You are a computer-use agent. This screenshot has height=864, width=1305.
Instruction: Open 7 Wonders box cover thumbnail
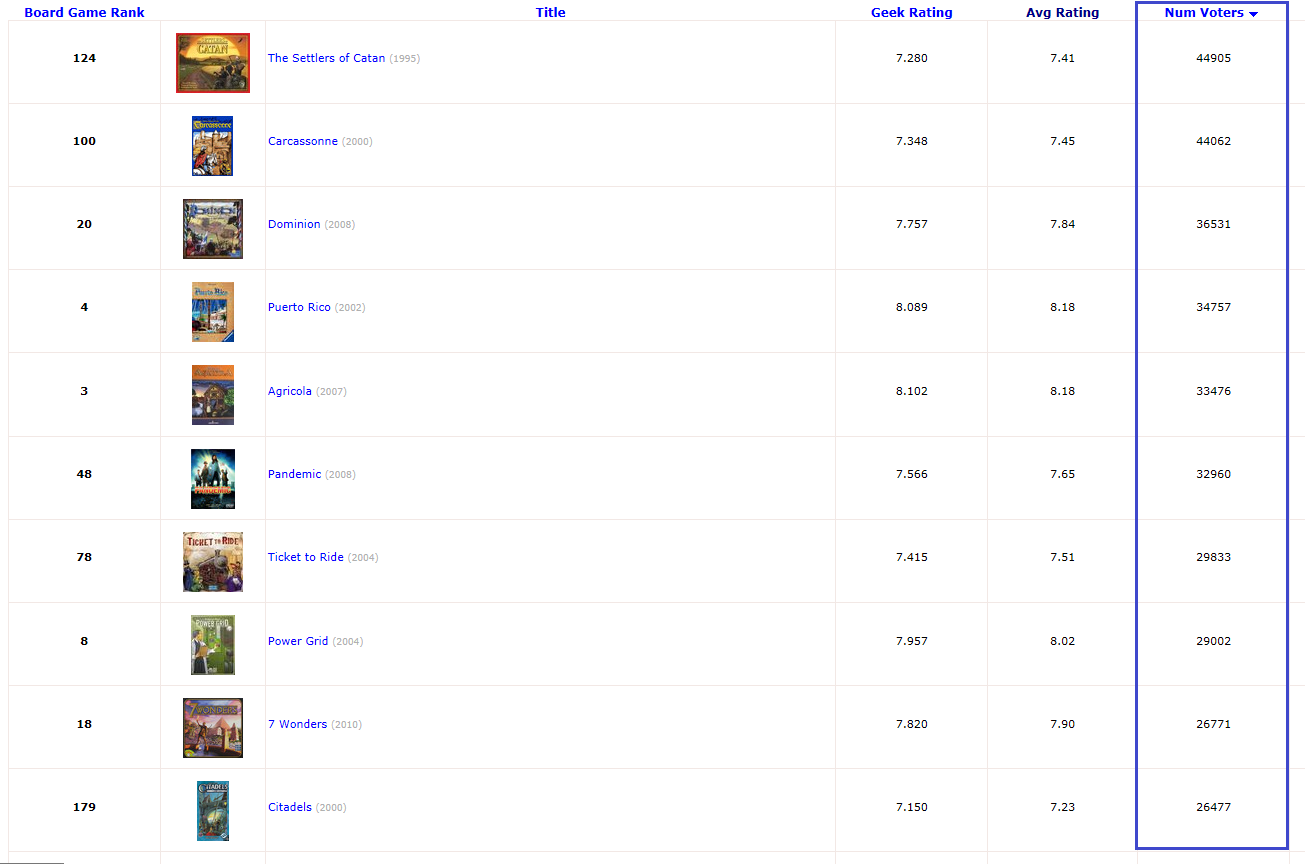coord(213,728)
